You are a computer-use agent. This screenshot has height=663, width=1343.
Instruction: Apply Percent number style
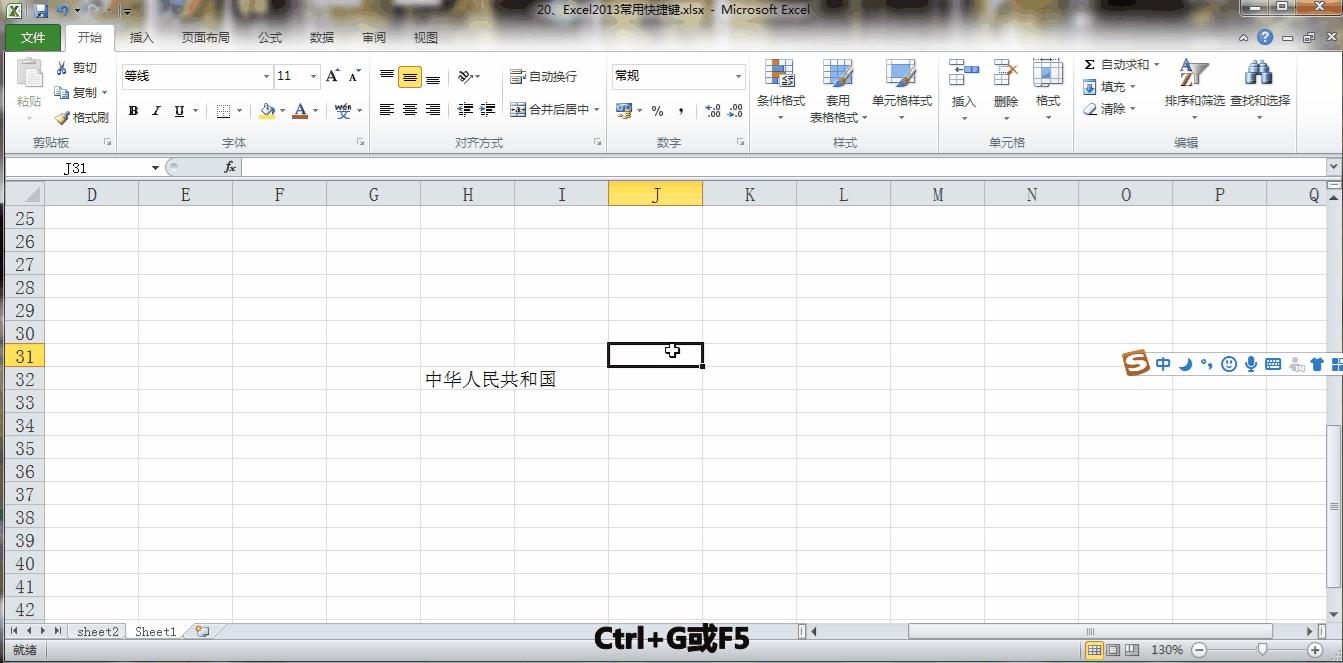tap(657, 110)
